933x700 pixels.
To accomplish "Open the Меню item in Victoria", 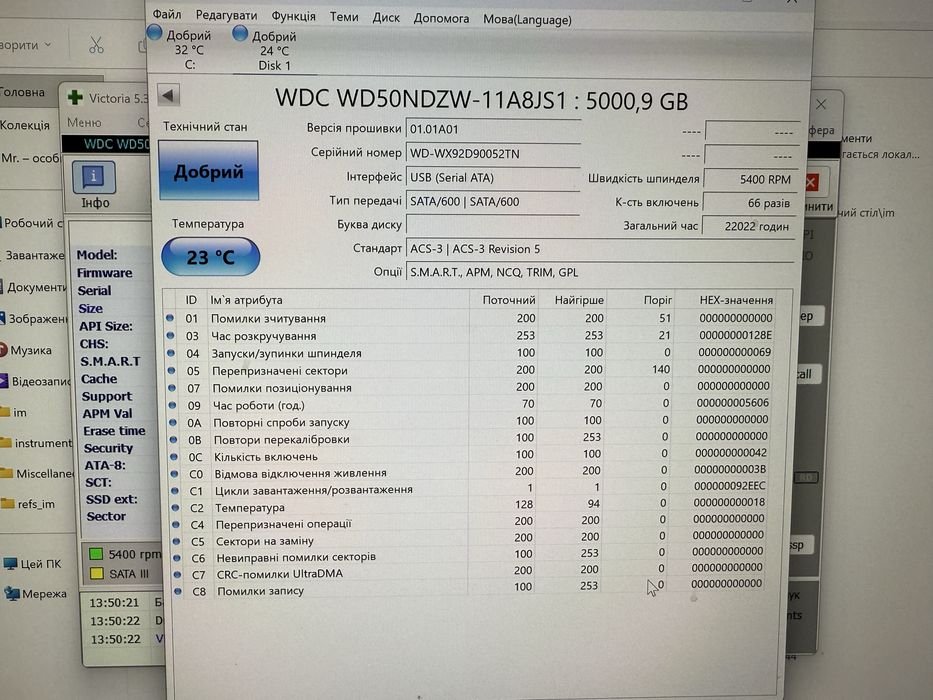I will click(84, 123).
